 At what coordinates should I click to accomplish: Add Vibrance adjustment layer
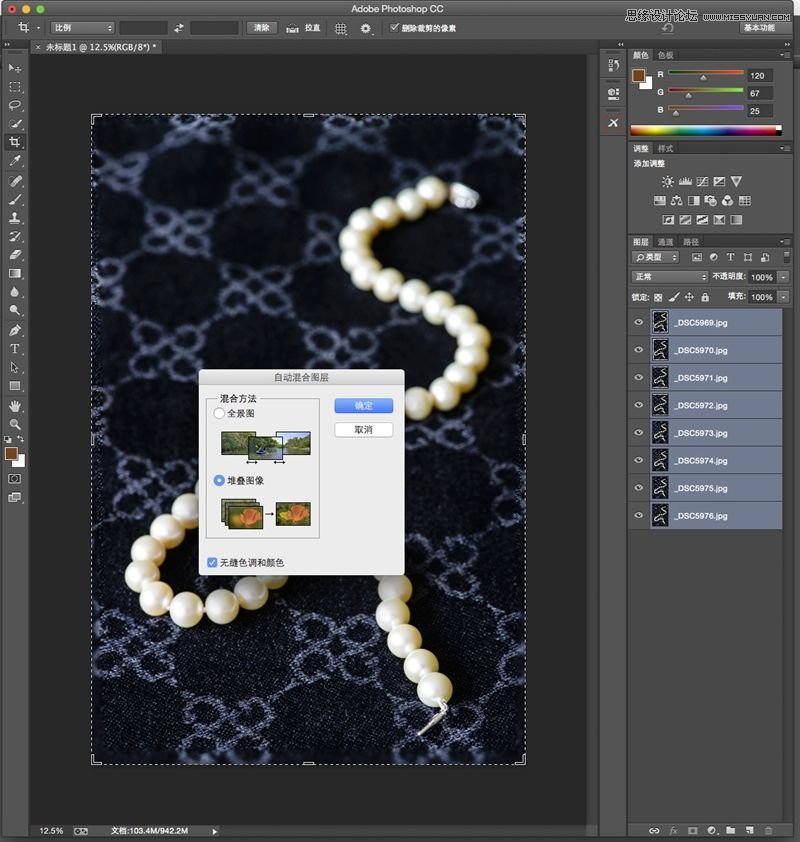pyautogui.click(x=736, y=182)
